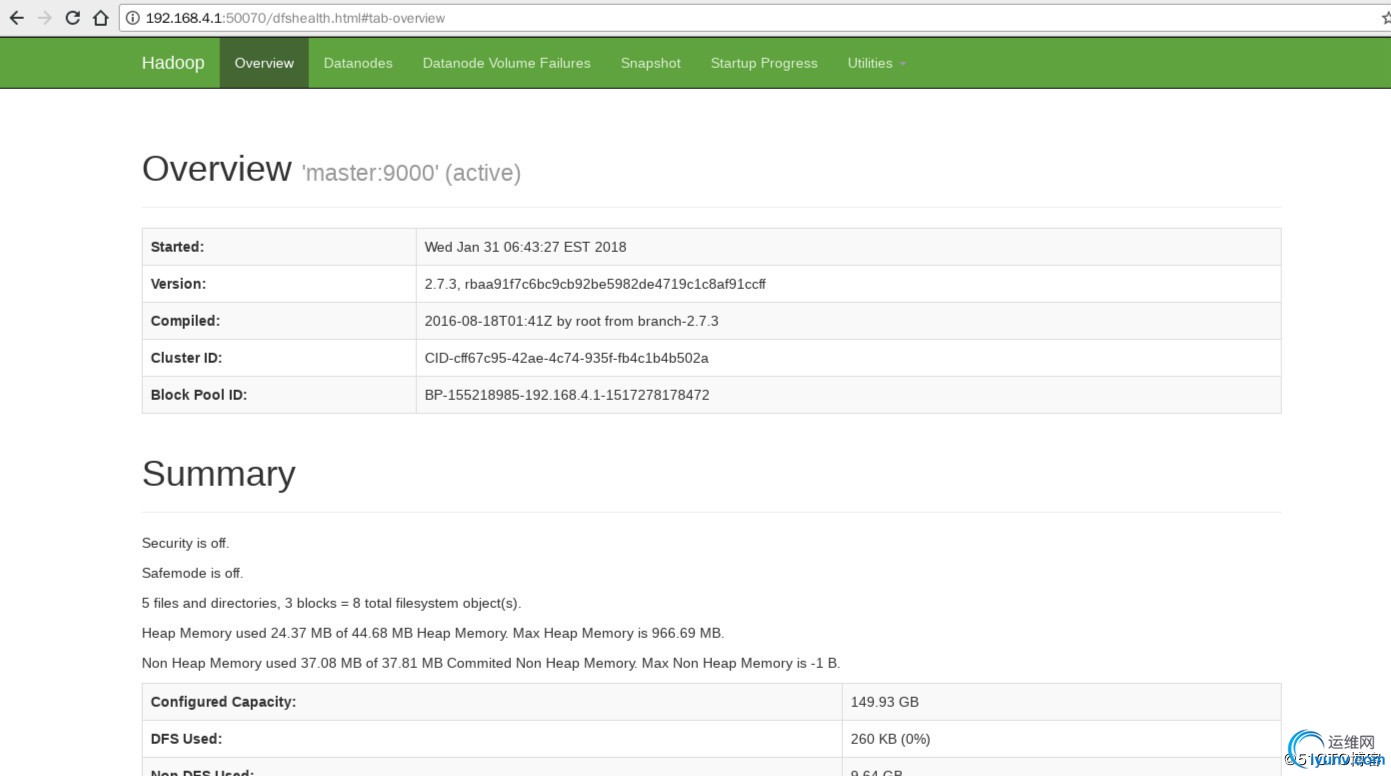The height and width of the screenshot is (776, 1391).
Task: Select '2016-08-18T01:41Z by root' value
Action: (572, 321)
